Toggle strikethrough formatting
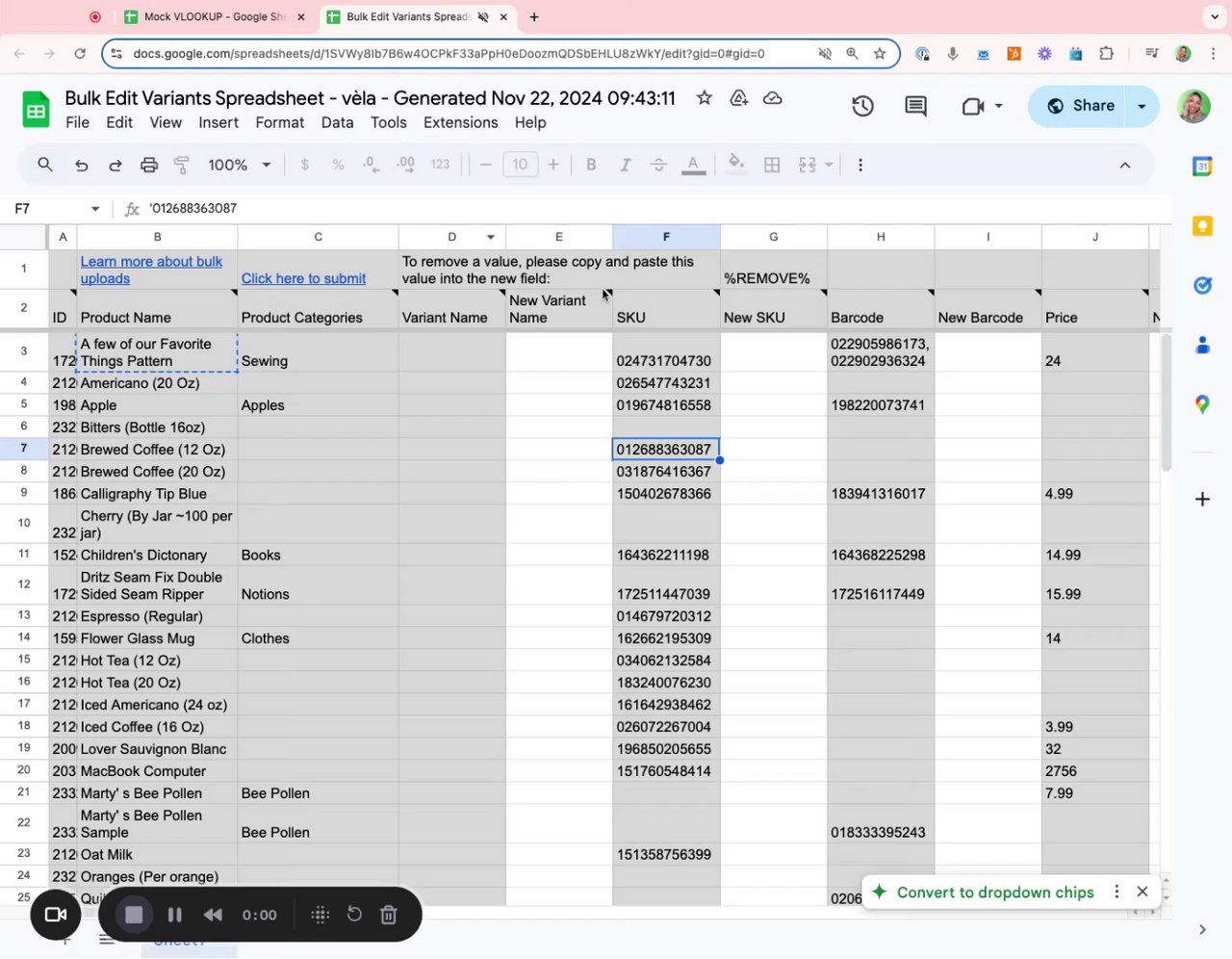Screen dimensions: 1232x959 coord(658,166)
